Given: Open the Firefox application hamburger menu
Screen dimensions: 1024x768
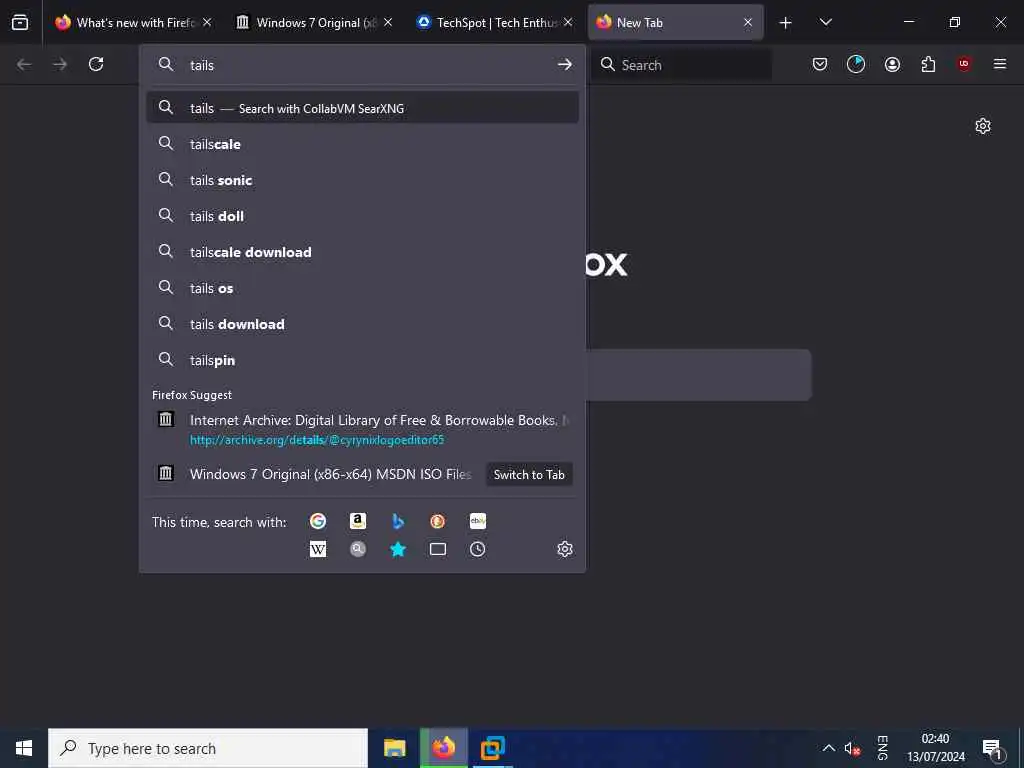Looking at the screenshot, I should pyautogui.click(x=1000, y=64).
